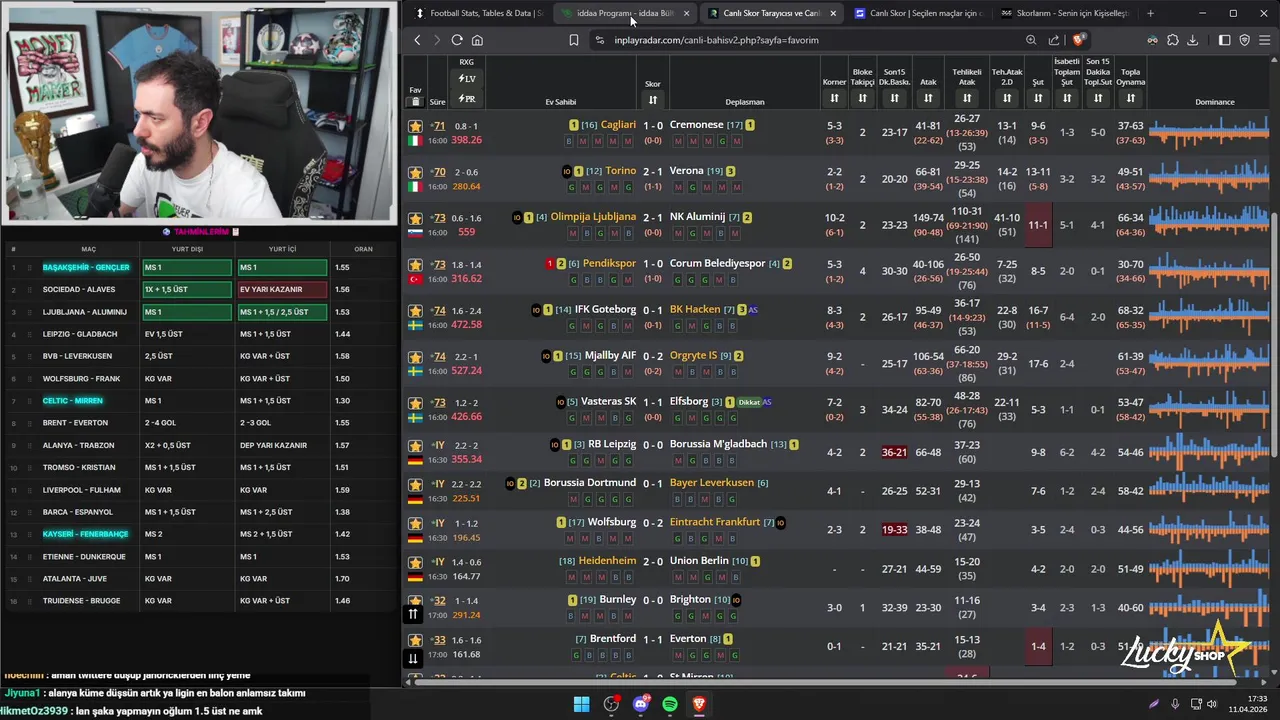1280x720 pixels.
Task: Sort by Topla Oynama column
Action: [1130, 98]
